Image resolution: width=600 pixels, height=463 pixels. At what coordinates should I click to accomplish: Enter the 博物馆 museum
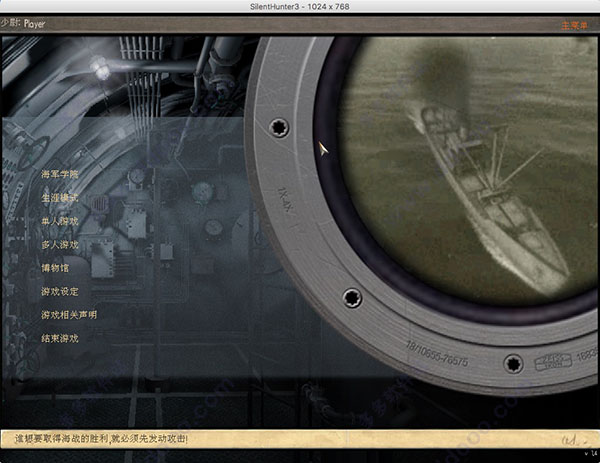point(55,268)
